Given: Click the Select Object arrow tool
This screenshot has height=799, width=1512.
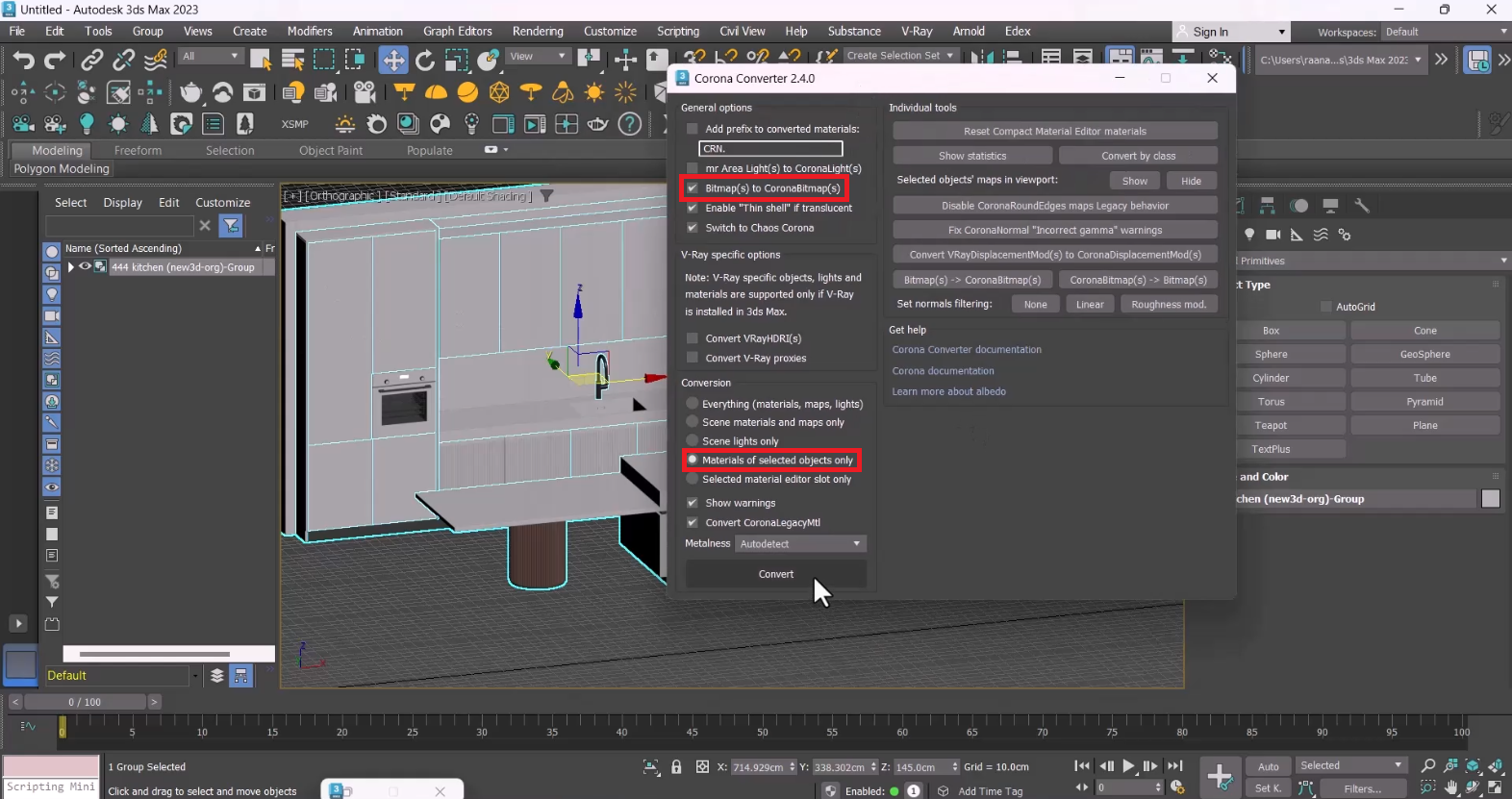Looking at the screenshot, I should click(x=261, y=60).
